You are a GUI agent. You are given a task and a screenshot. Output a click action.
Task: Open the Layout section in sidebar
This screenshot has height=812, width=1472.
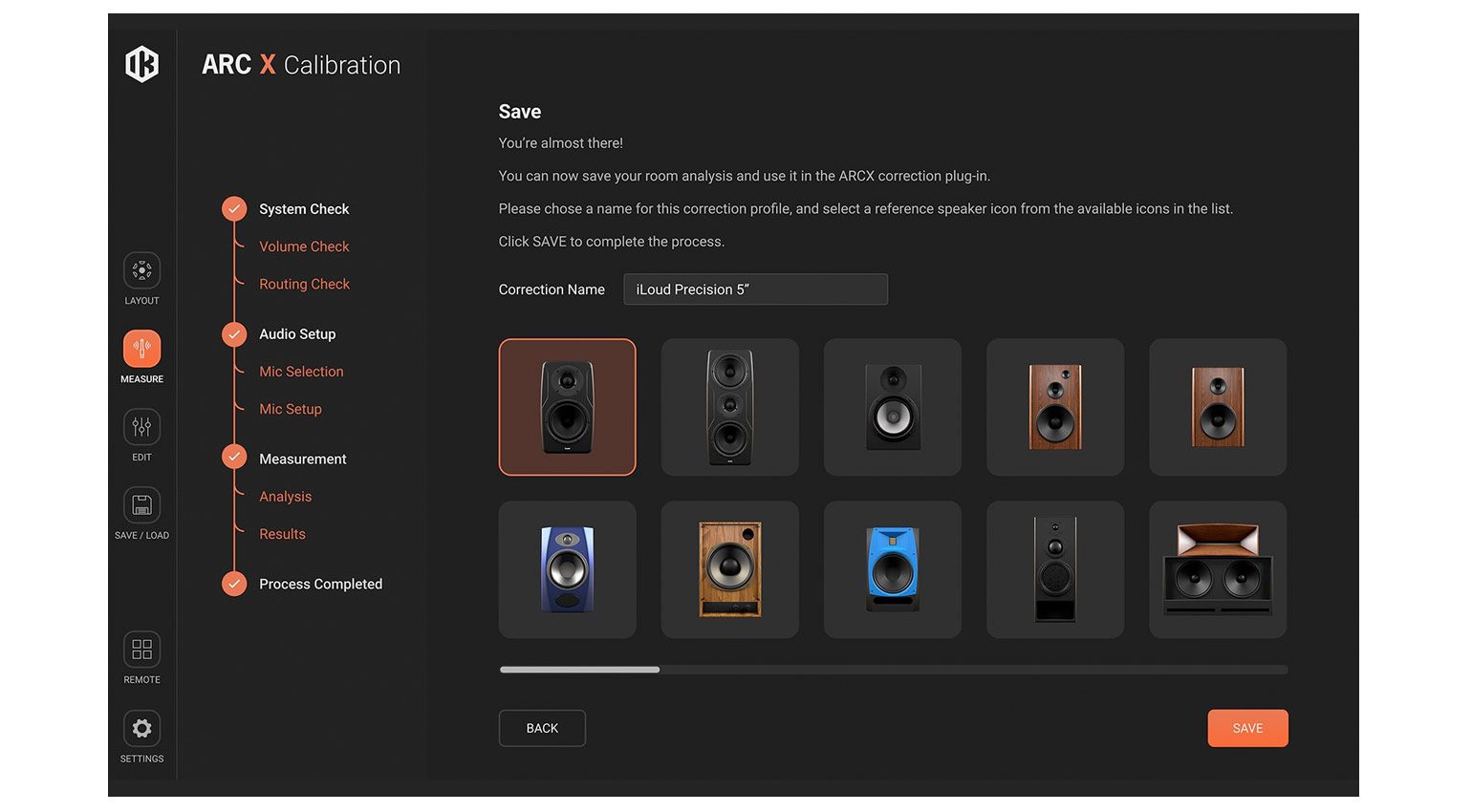click(141, 271)
